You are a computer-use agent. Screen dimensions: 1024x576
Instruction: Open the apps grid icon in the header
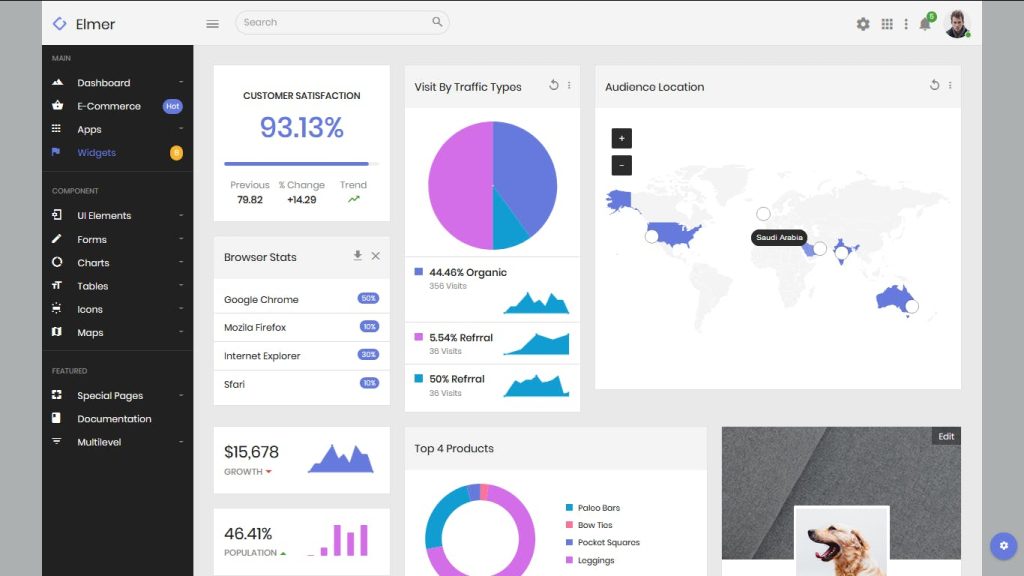(x=887, y=22)
